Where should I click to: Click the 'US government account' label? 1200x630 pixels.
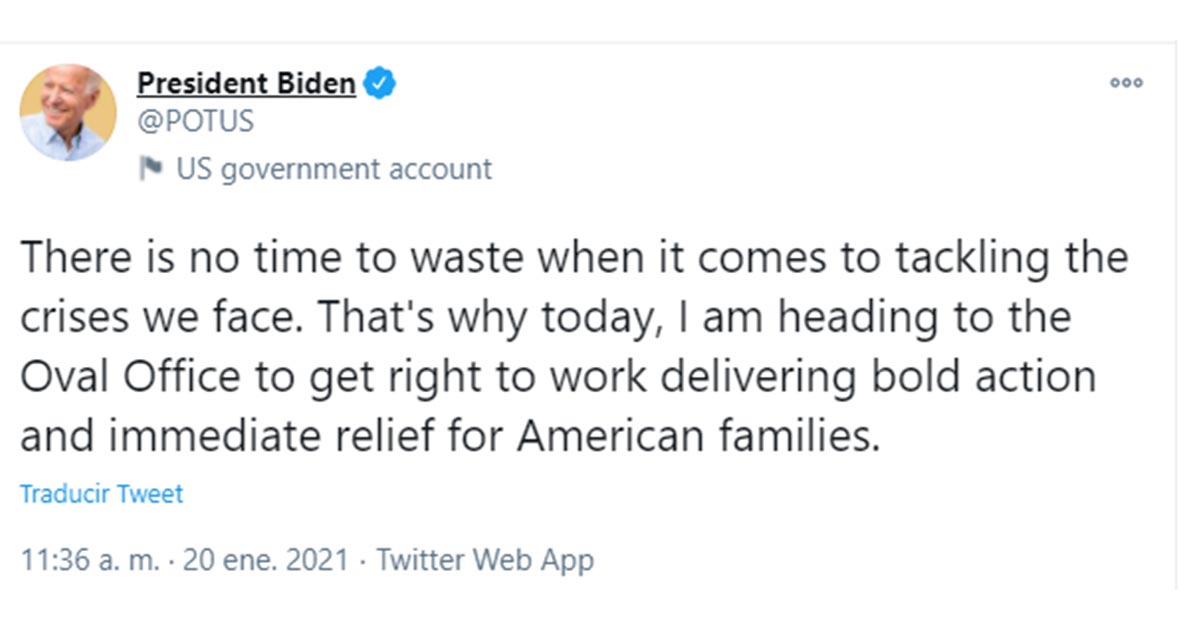pyautogui.click(x=334, y=169)
